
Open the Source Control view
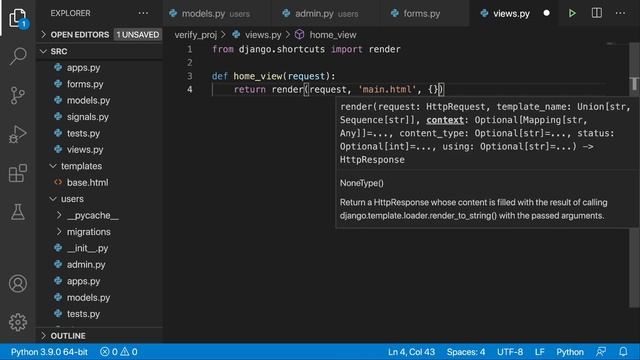18,96
